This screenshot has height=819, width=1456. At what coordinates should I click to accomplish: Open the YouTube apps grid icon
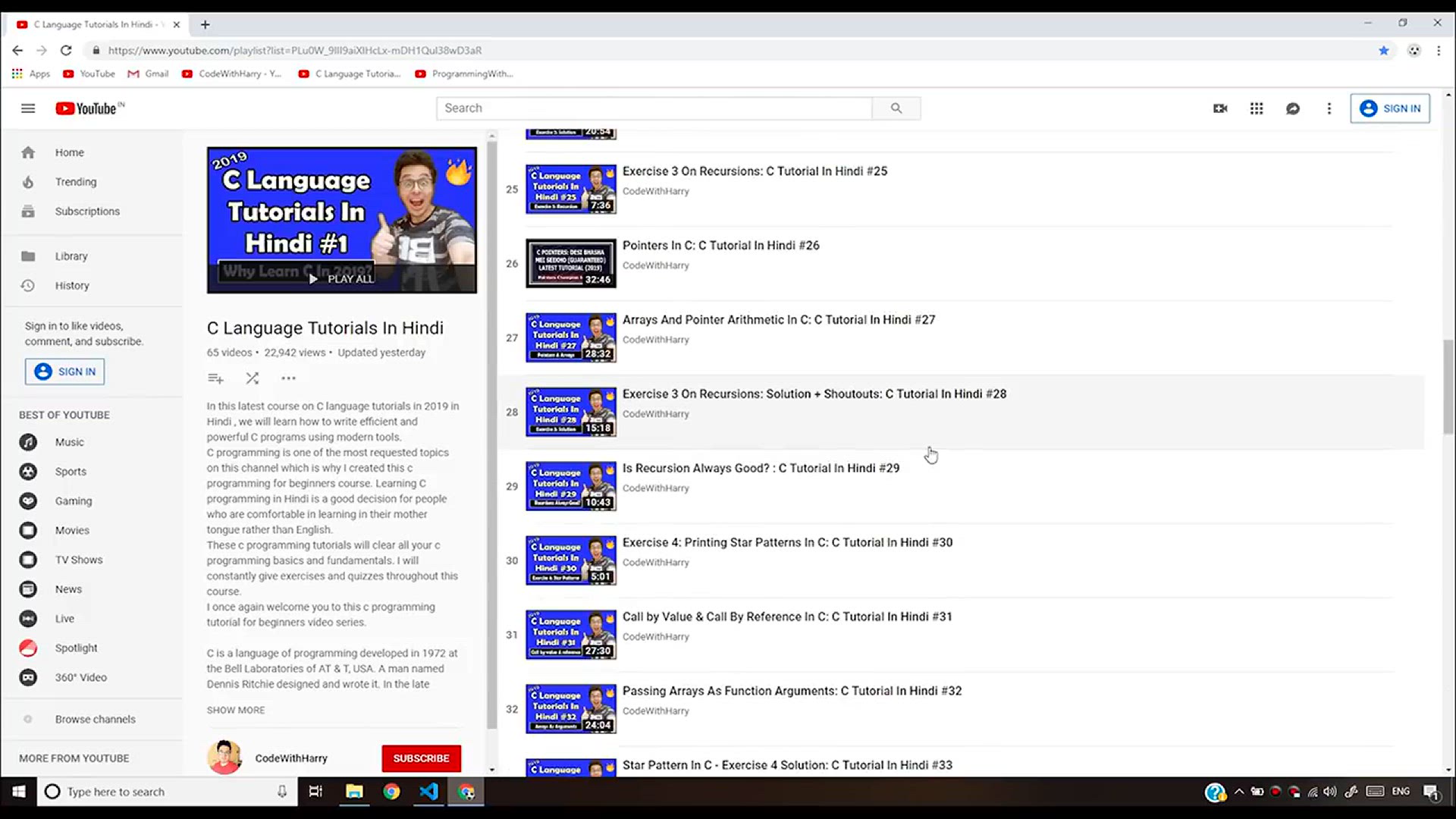click(x=1257, y=108)
